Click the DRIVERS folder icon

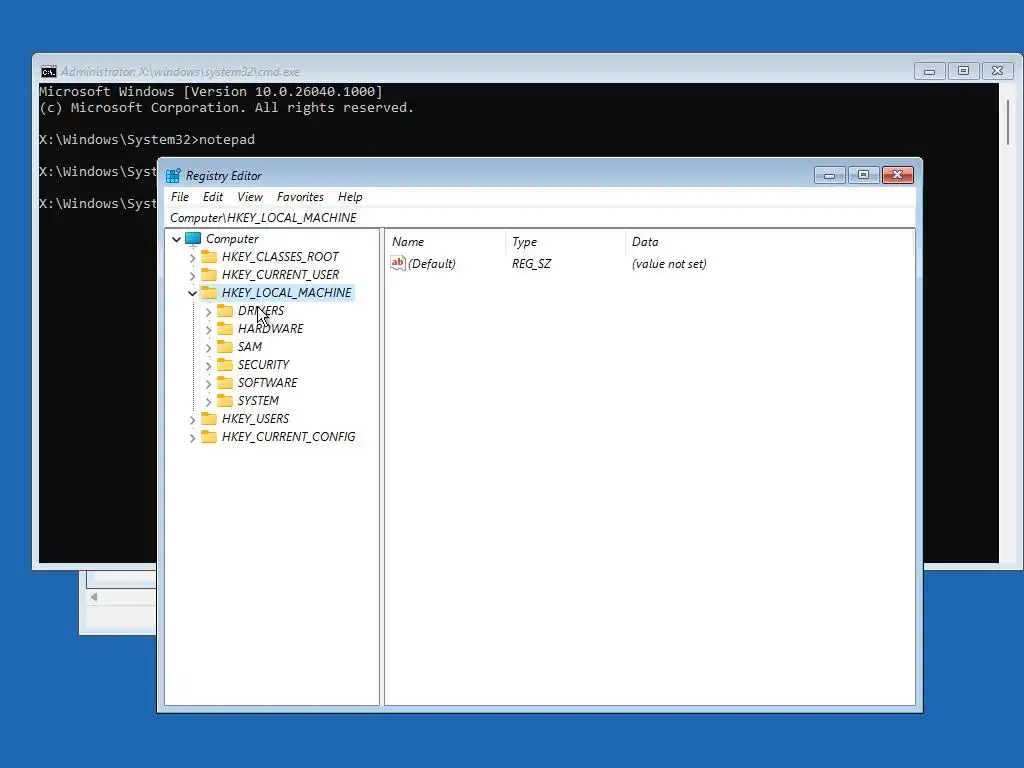point(225,310)
